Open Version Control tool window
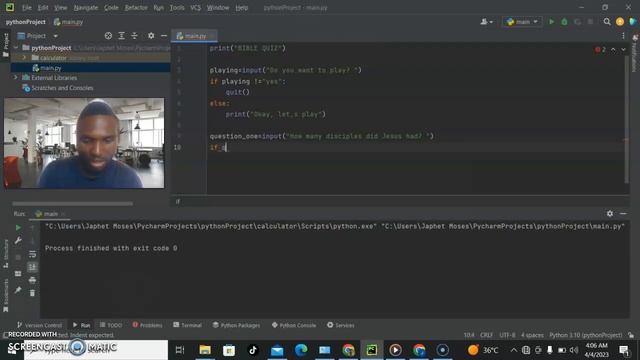640x360 pixels. click(x=39, y=325)
